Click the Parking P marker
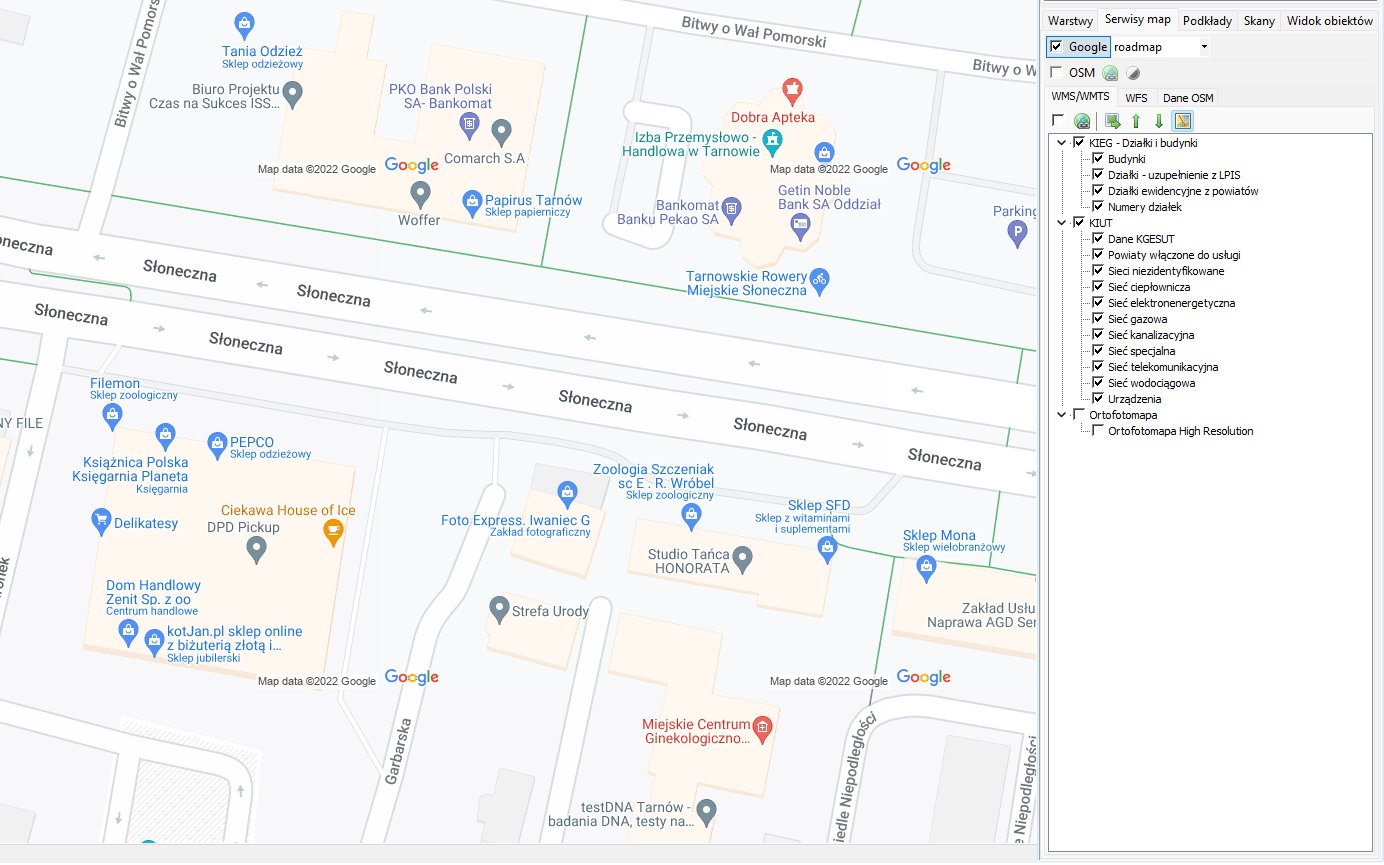 coord(1017,235)
